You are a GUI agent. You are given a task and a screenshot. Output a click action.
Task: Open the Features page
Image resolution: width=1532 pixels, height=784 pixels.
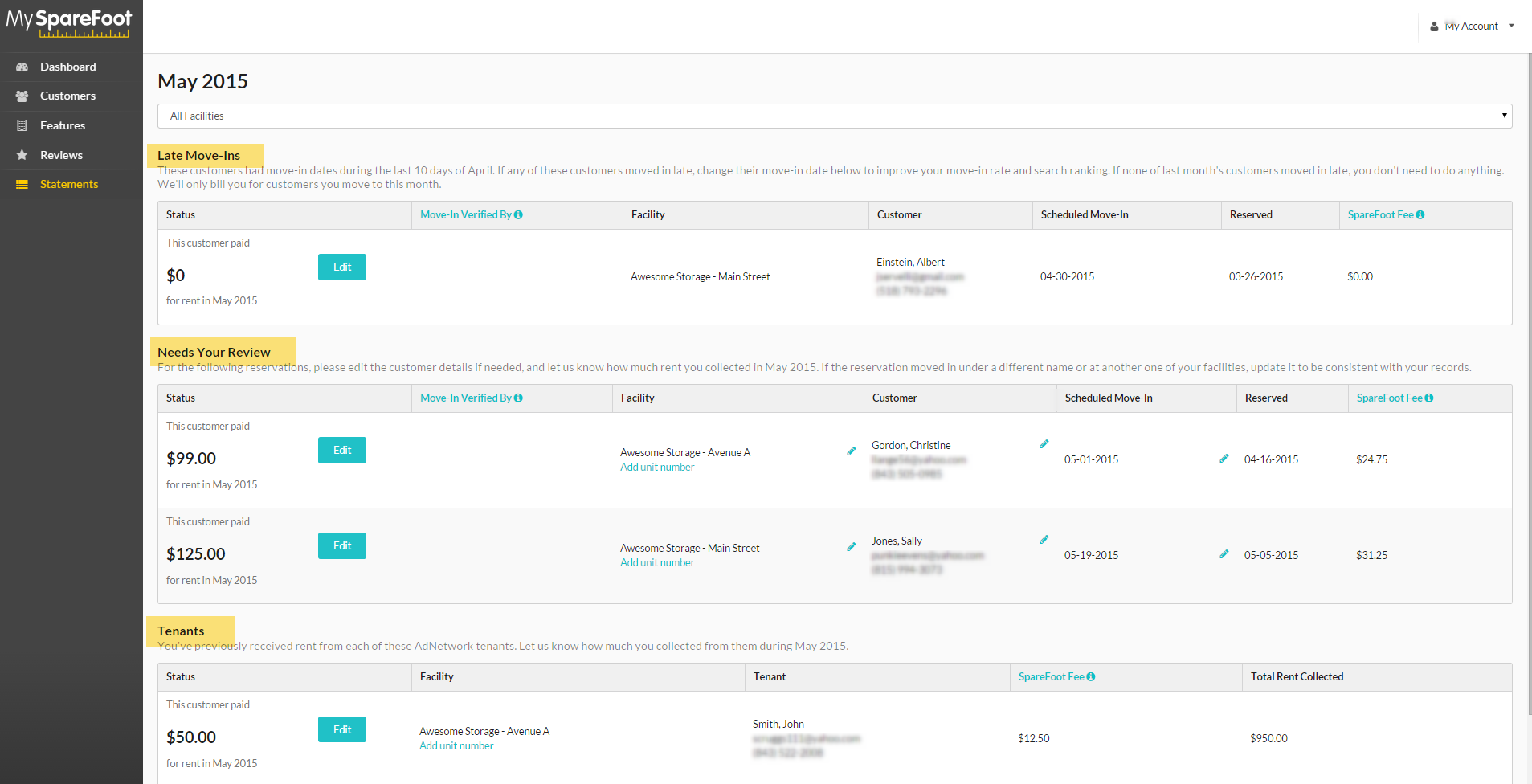(x=63, y=125)
